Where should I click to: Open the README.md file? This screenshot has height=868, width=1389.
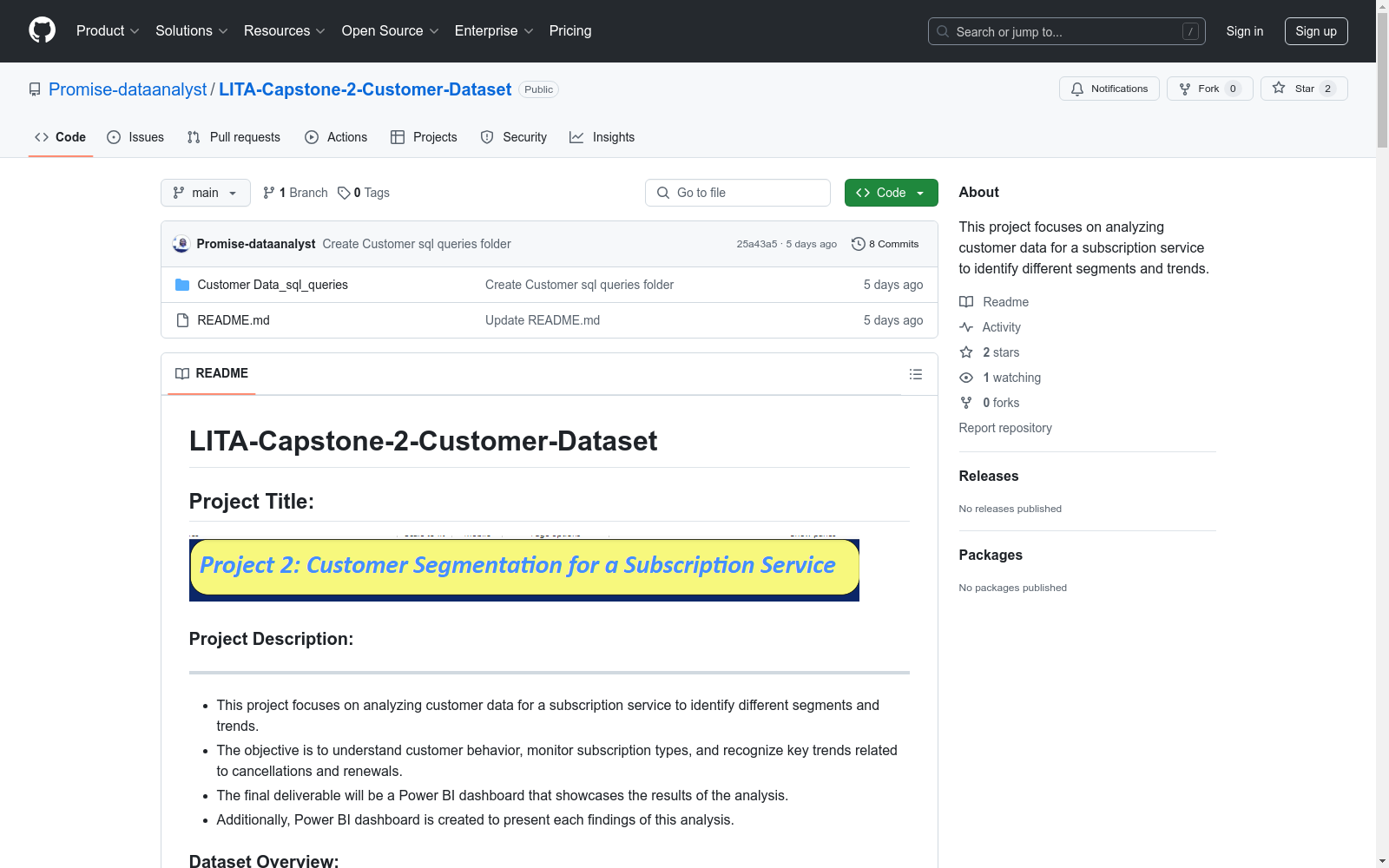click(x=234, y=320)
